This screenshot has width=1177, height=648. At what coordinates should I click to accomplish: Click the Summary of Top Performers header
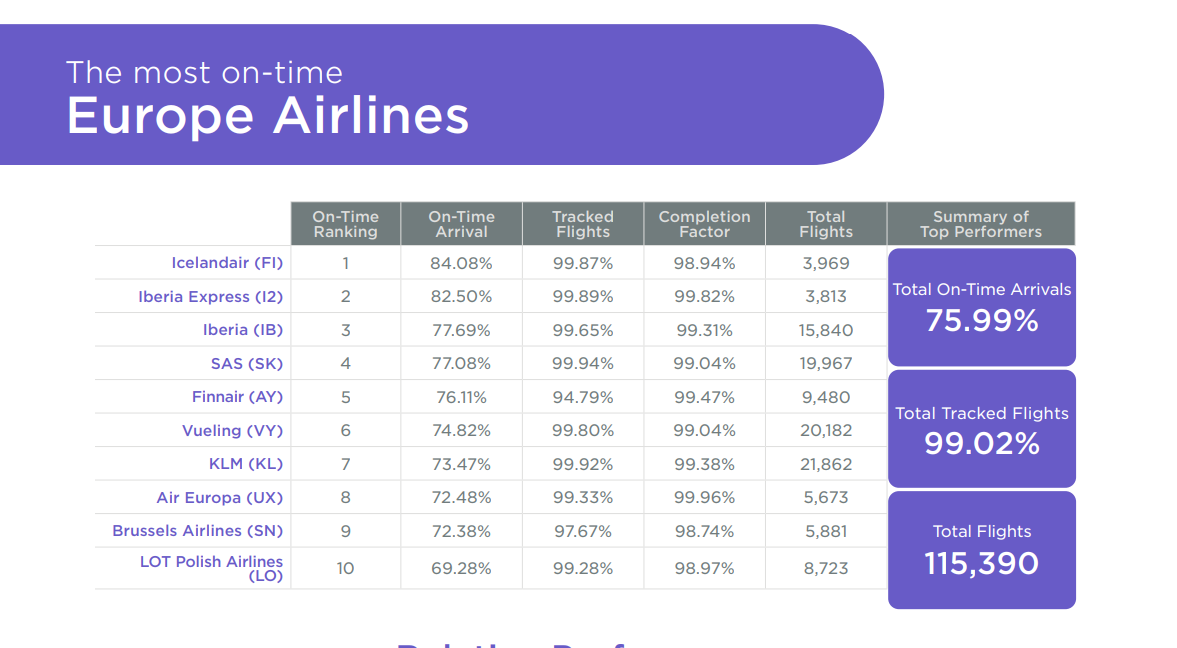pos(981,224)
